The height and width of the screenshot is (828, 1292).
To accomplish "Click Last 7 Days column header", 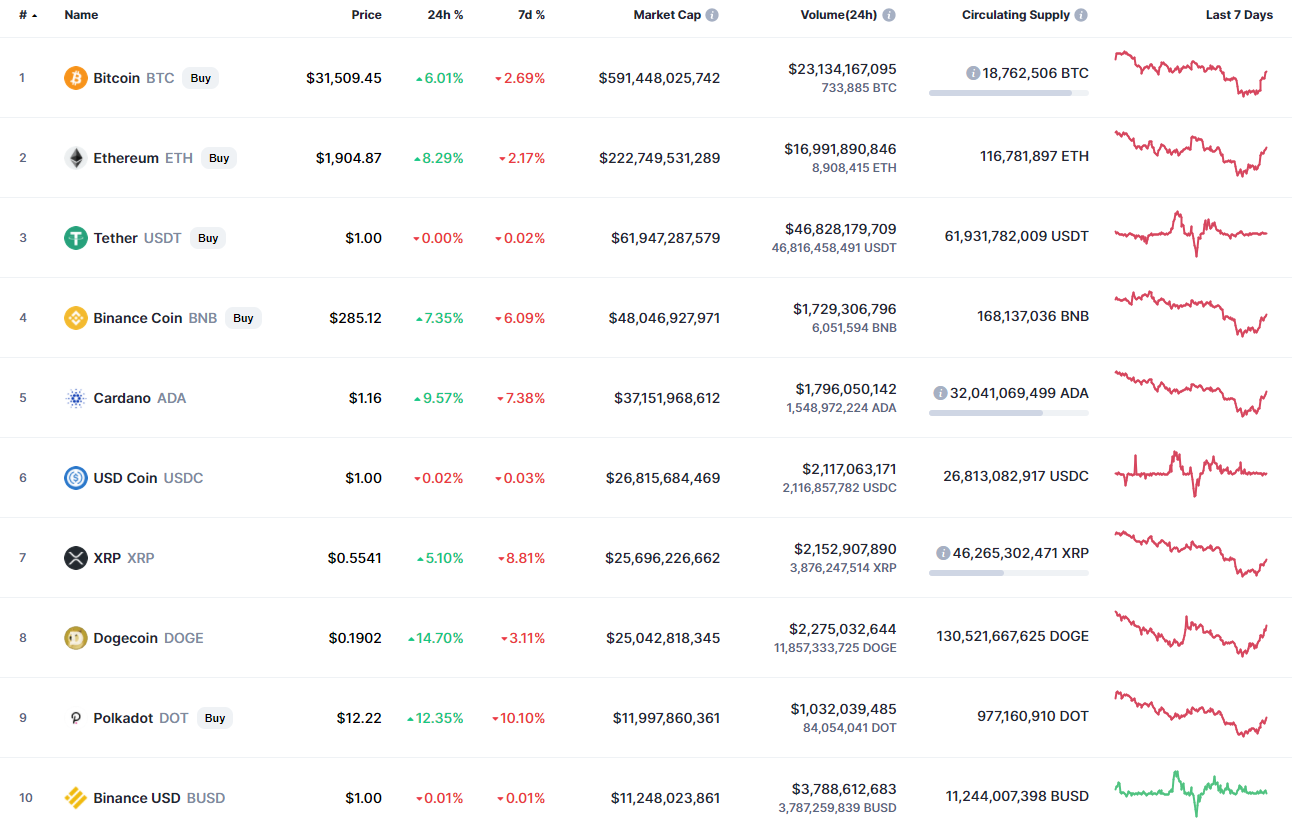I will tap(1239, 15).
